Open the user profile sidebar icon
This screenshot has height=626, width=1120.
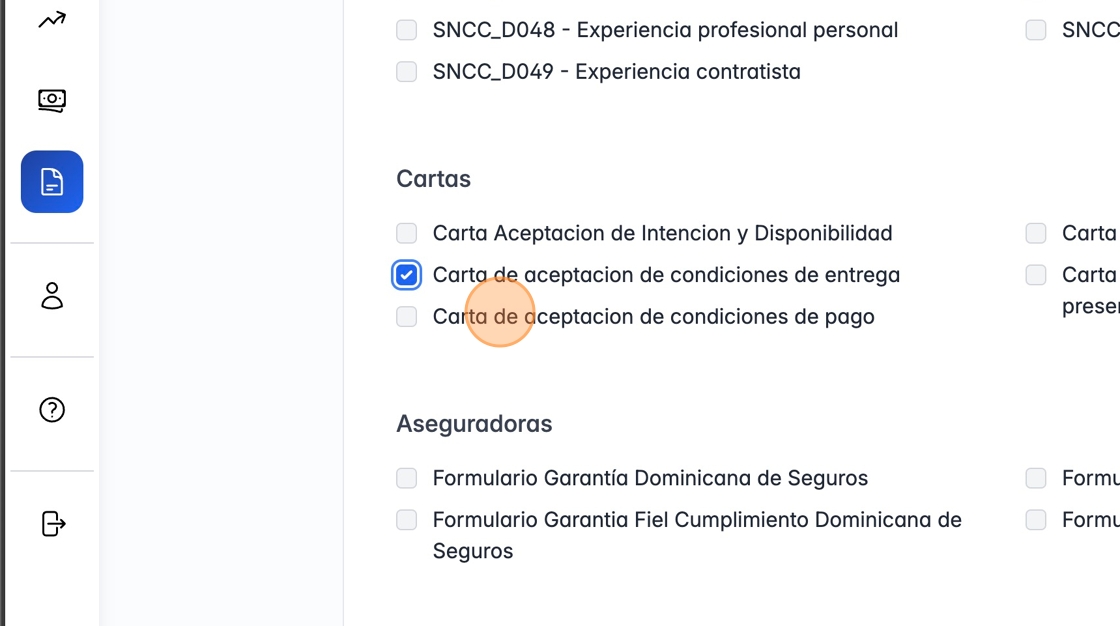[52, 296]
